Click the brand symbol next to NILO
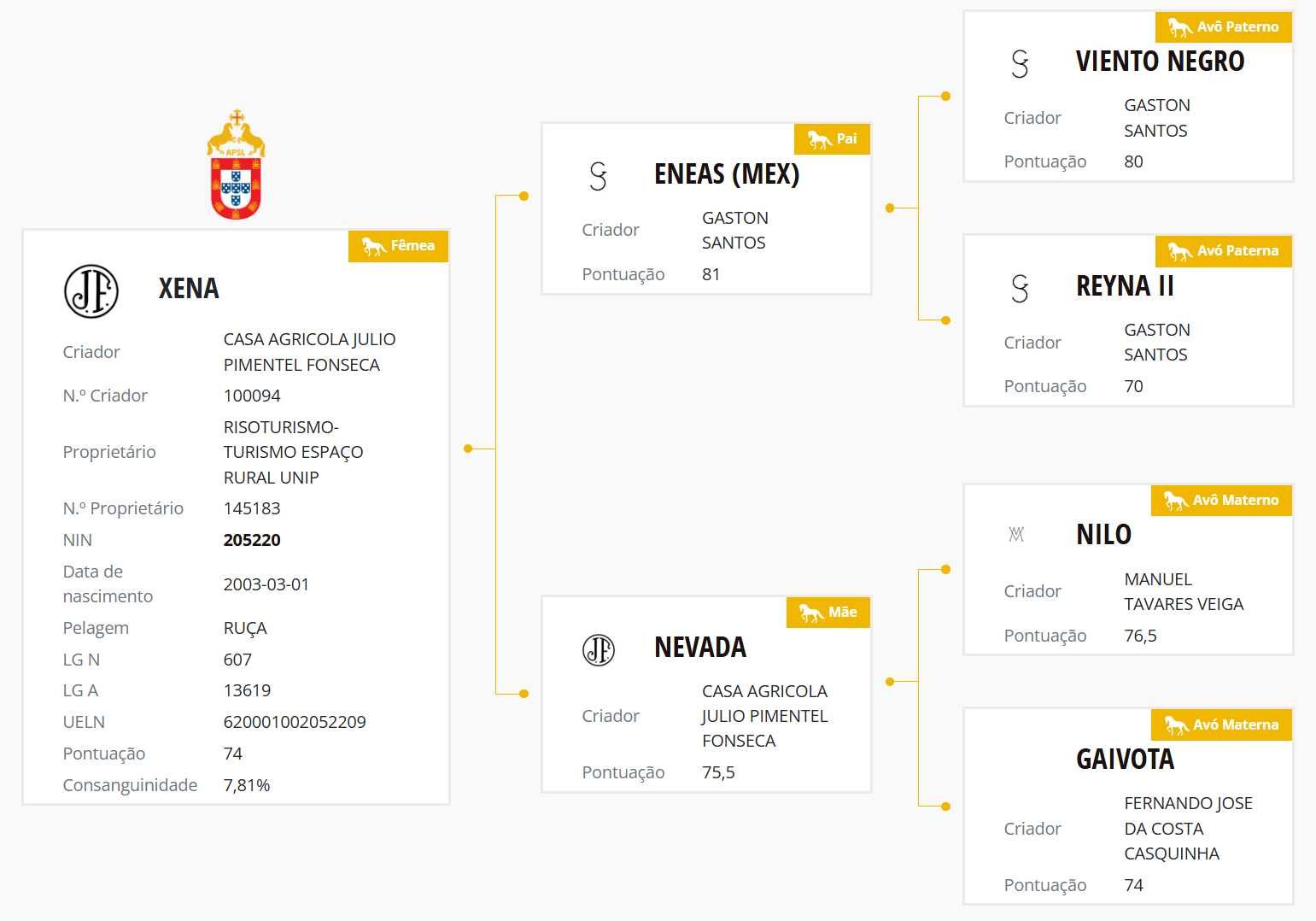Image resolution: width=1316 pixels, height=921 pixels. [x=1016, y=535]
